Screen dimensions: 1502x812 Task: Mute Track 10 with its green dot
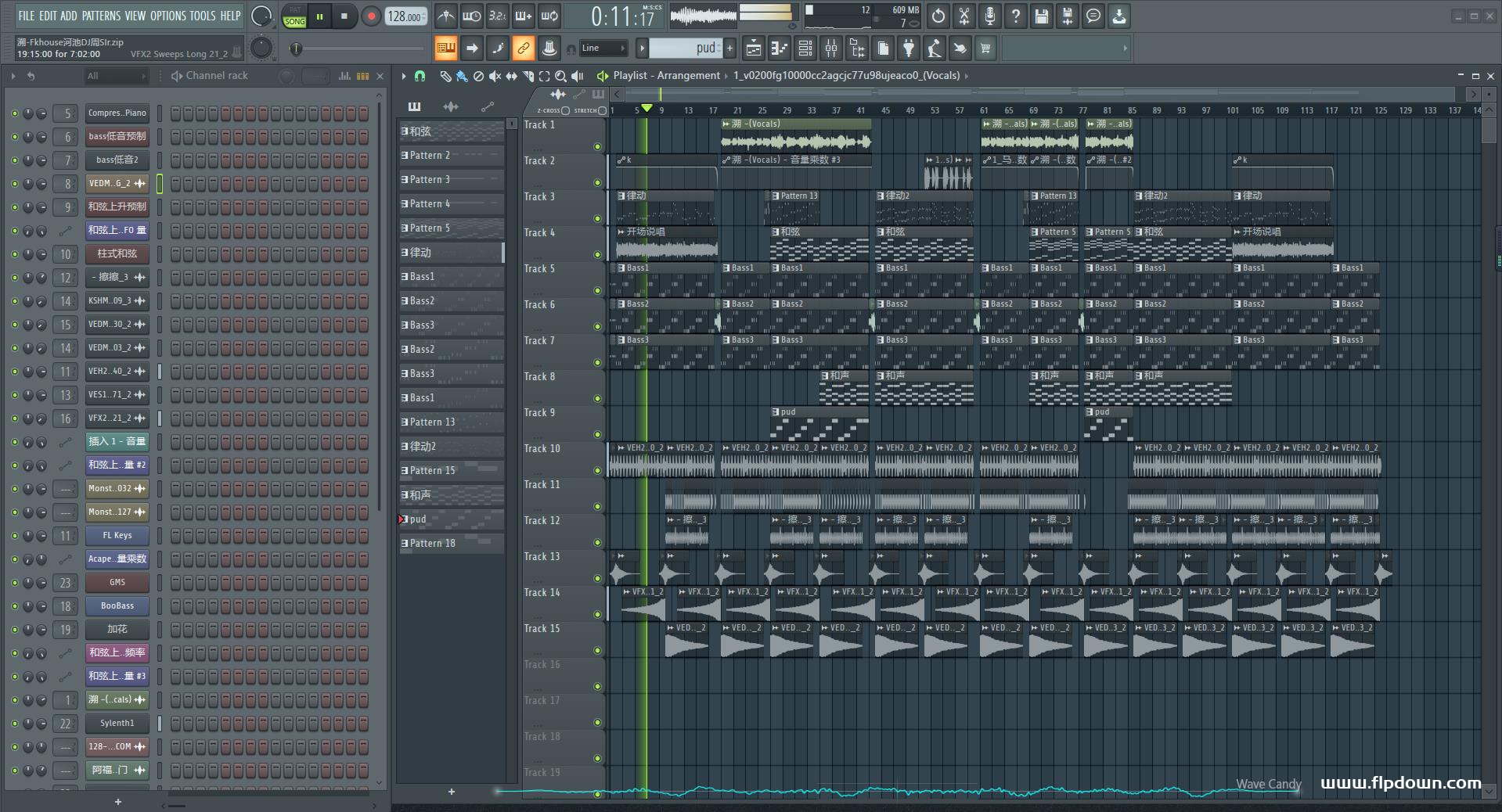point(597,471)
